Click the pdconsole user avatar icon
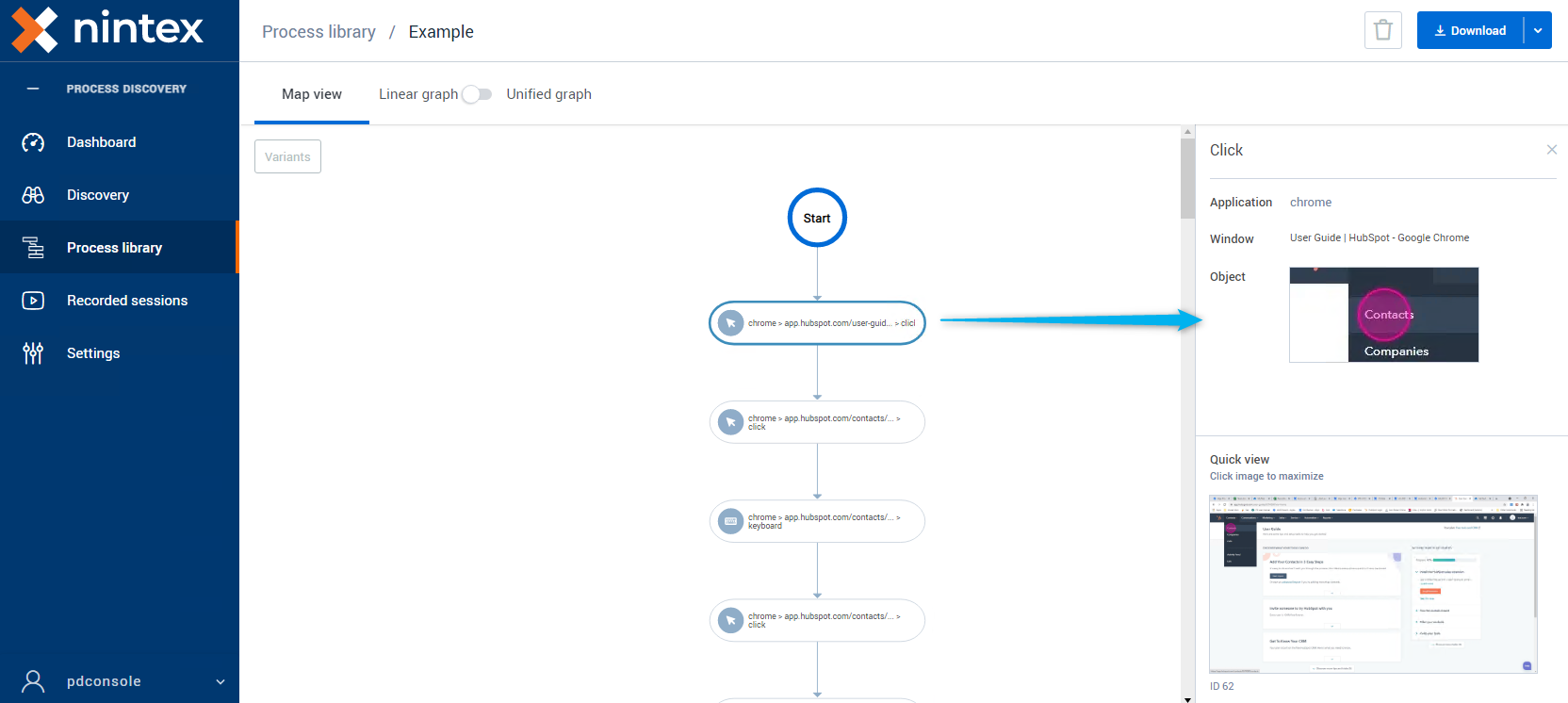This screenshot has height=703, width=1568. click(33, 681)
